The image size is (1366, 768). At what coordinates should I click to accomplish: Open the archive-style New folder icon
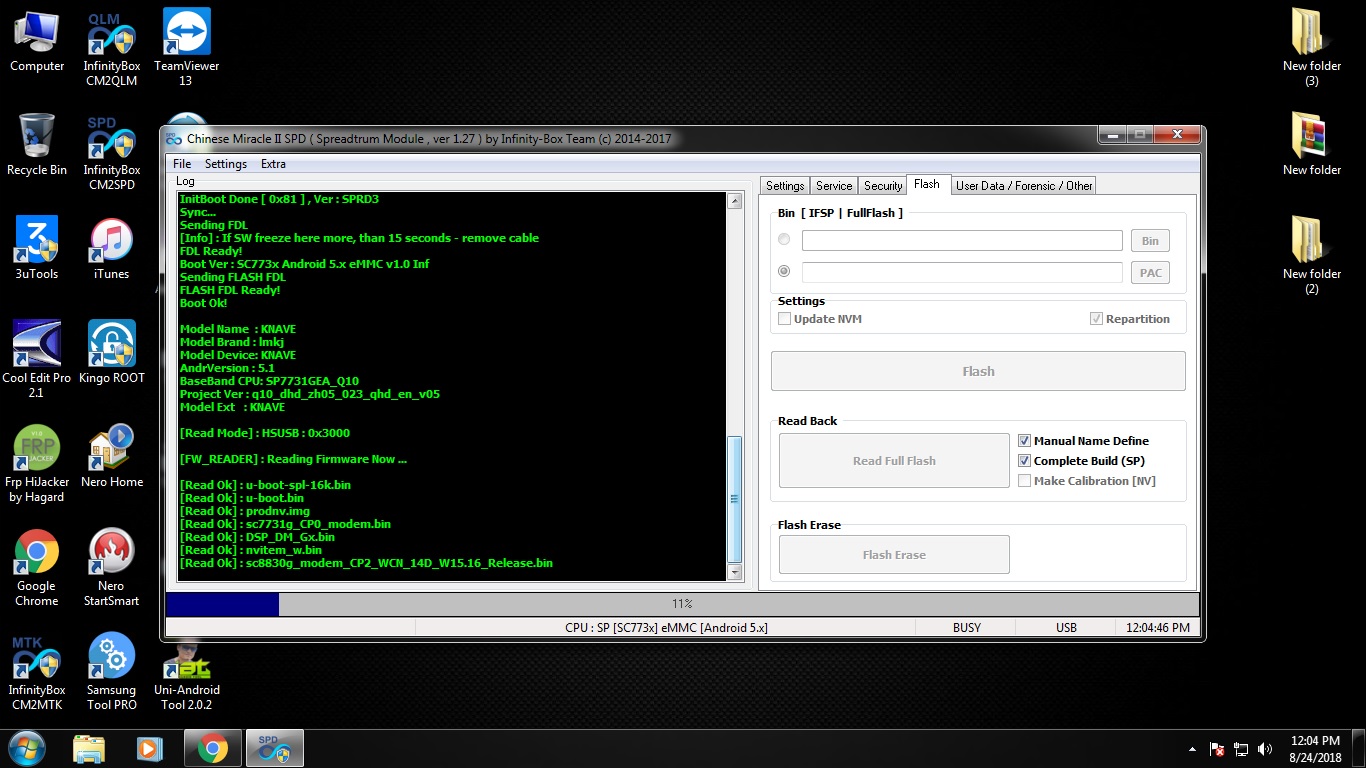1312,145
